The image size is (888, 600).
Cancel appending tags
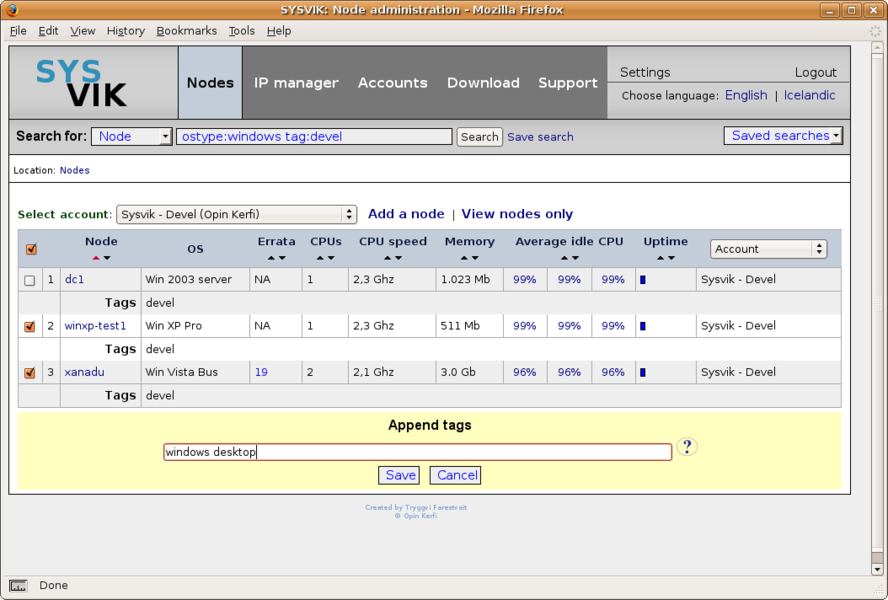455,475
